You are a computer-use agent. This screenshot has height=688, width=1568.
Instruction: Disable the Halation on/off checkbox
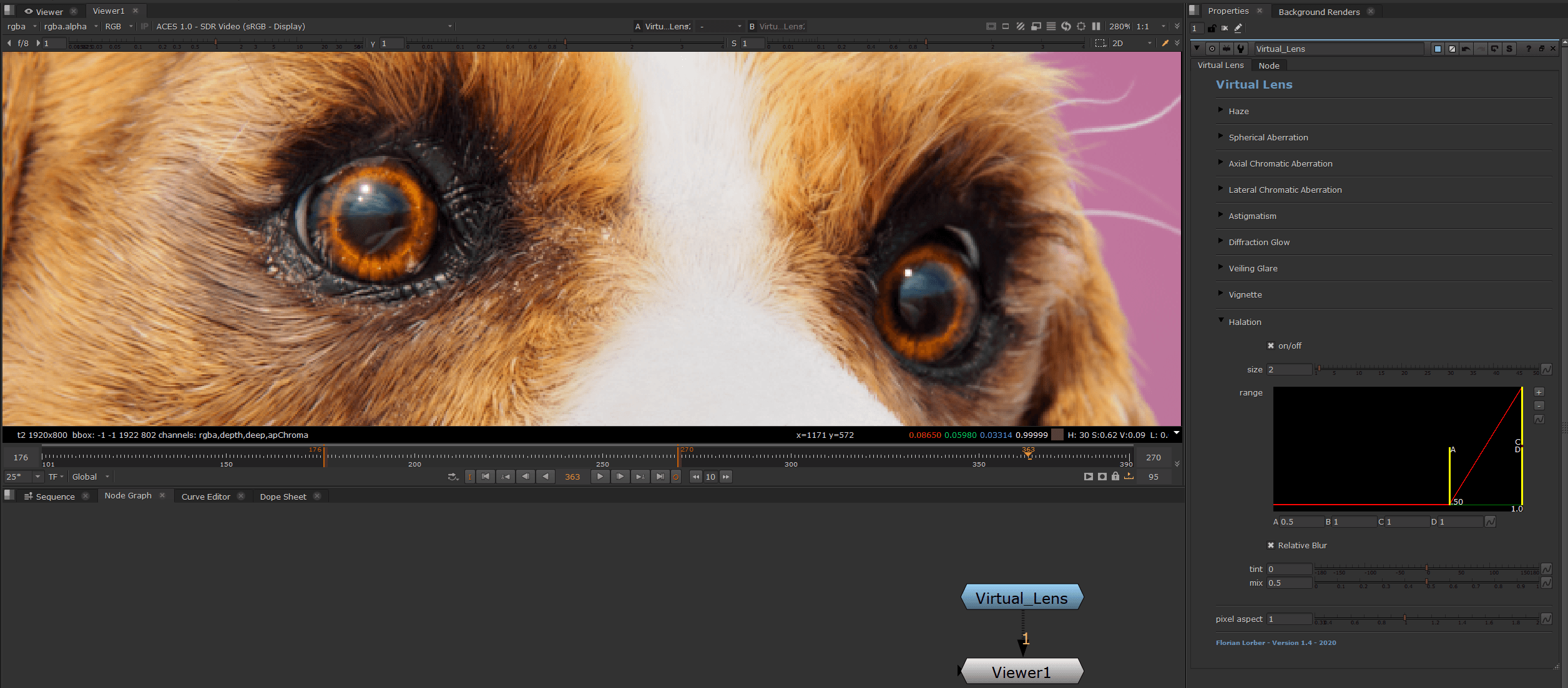coord(1272,346)
